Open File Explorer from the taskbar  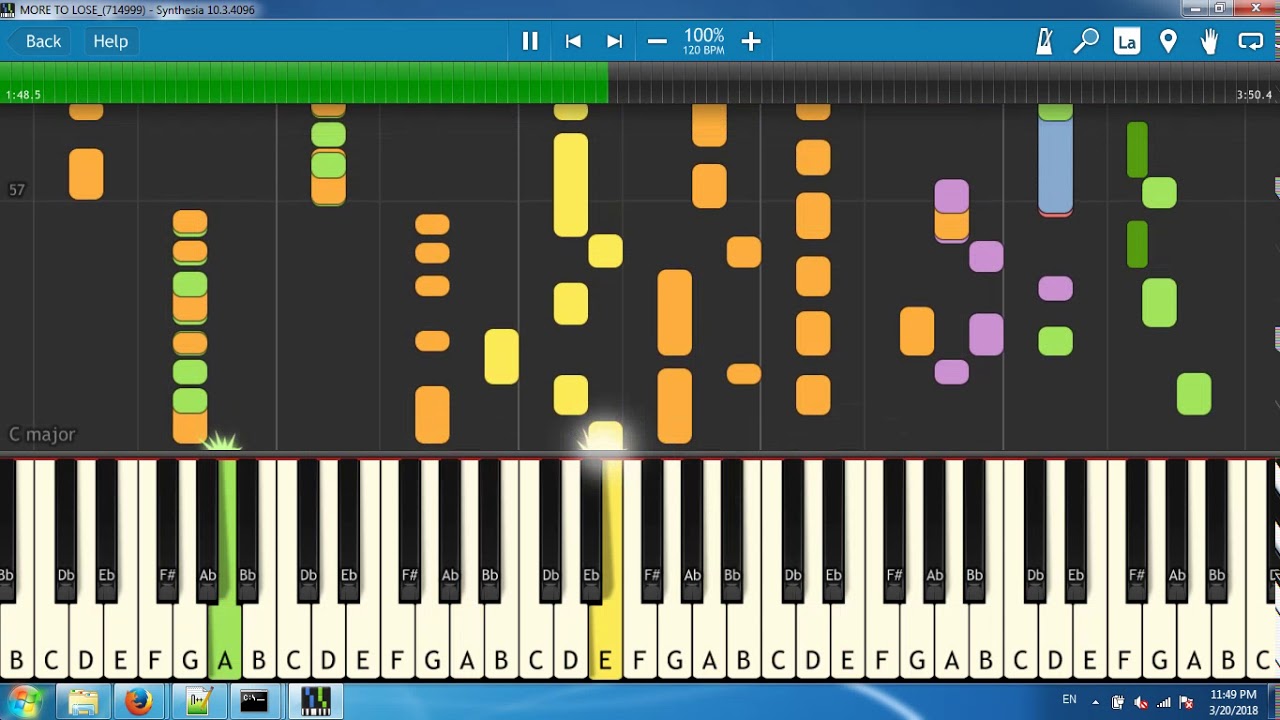83,702
